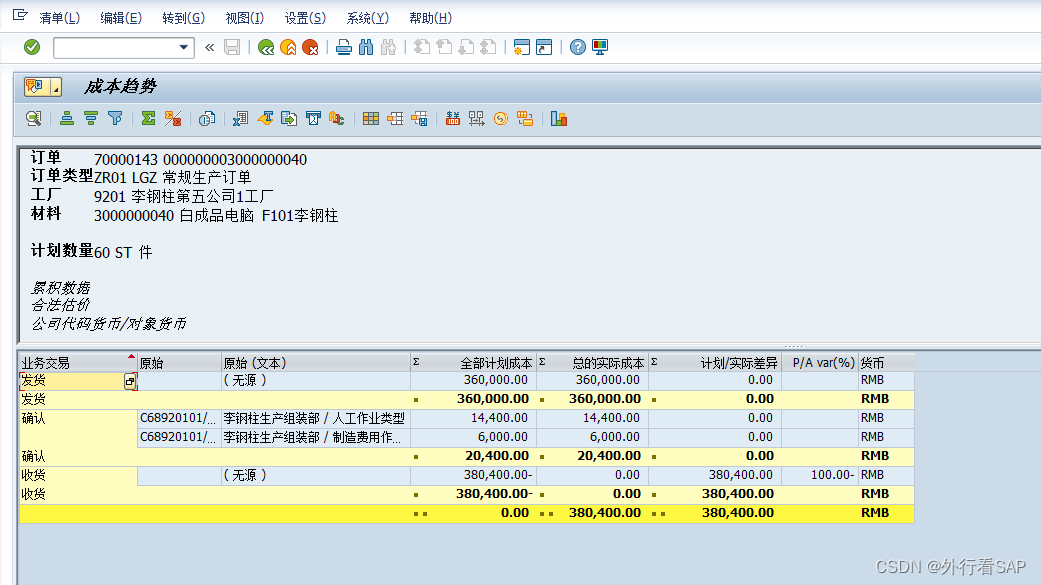The image size is (1041, 585).
Task: Click the Display Graphic chart icon
Action: 558,118
